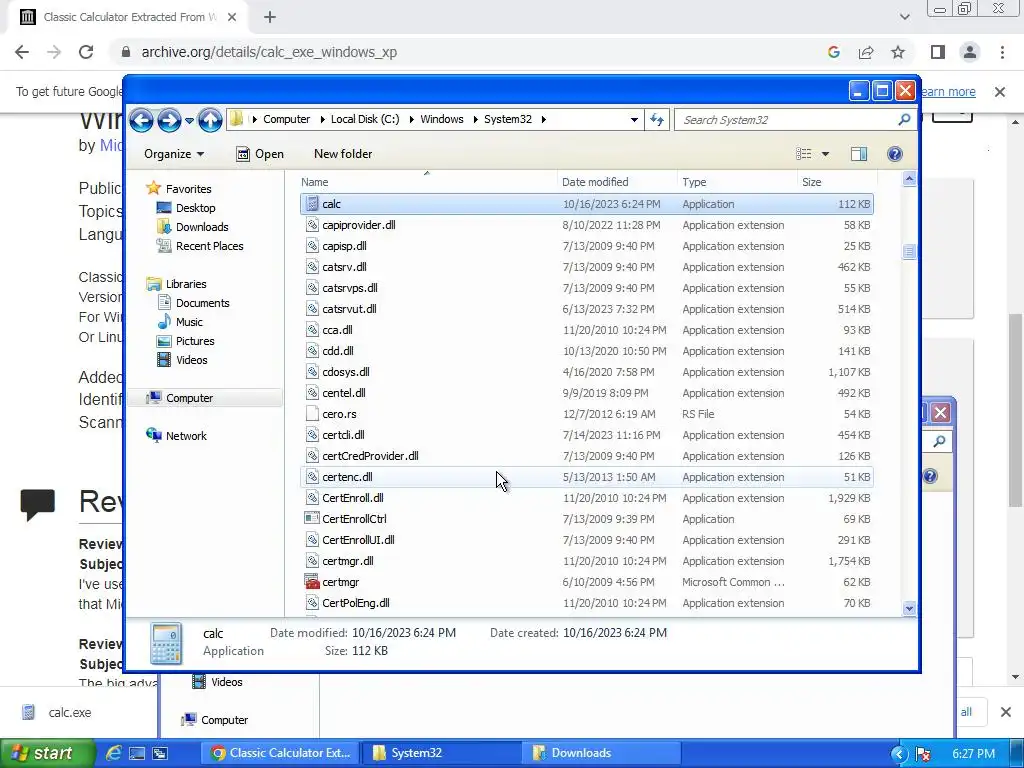Image resolution: width=1024 pixels, height=768 pixels.
Task: Select the cero.rs file icon
Action: [x=312, y=413]
